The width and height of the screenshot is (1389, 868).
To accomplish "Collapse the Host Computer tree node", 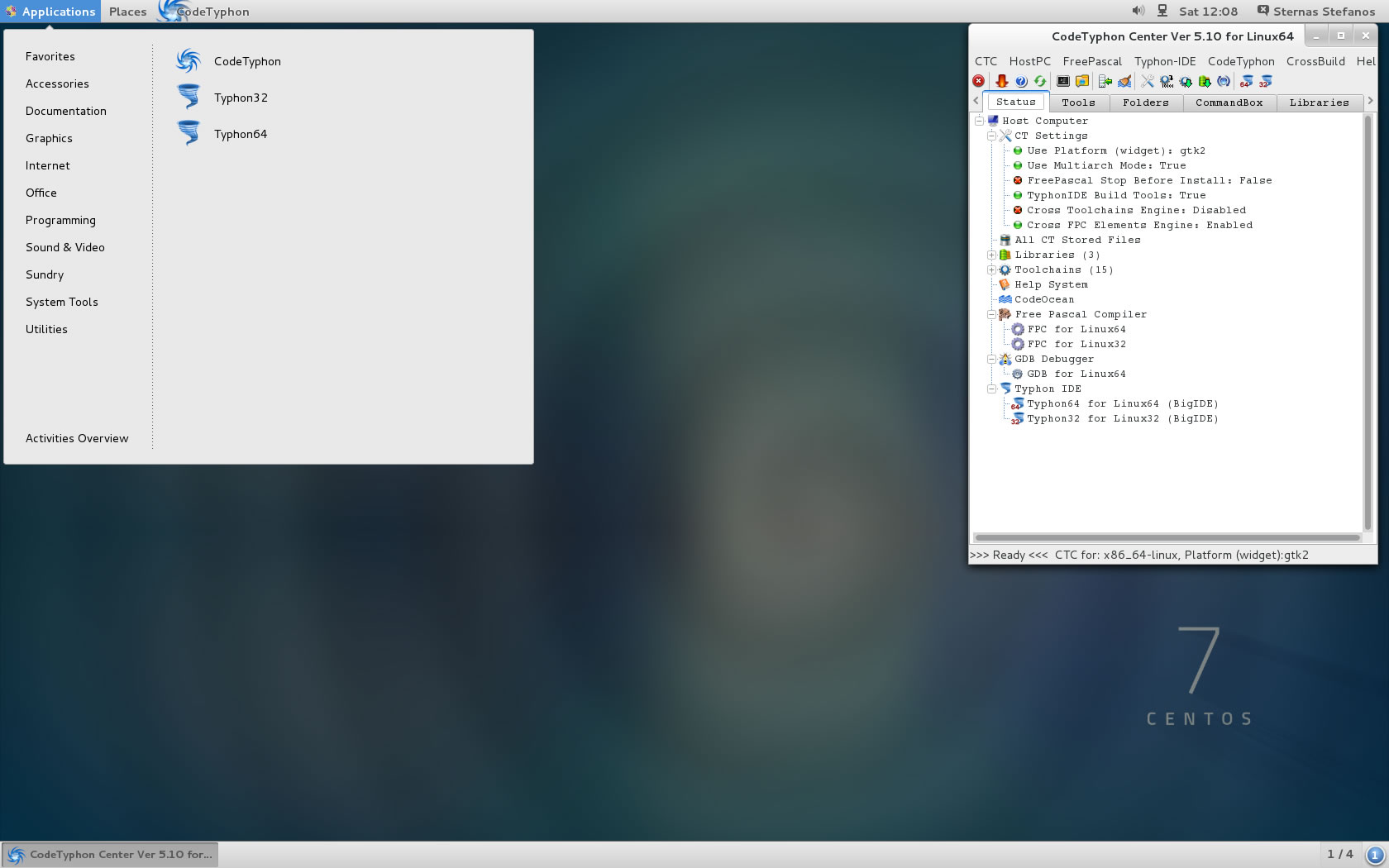I will coord(979,121).
